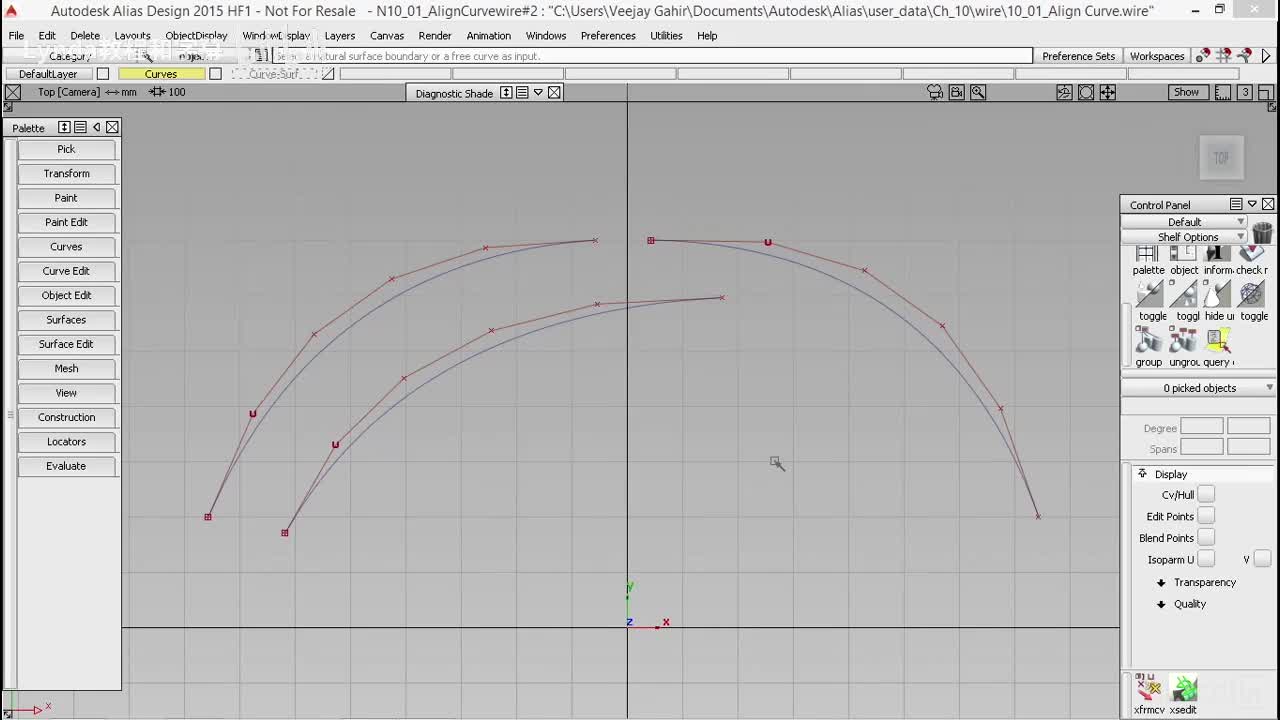Open the Edit menu

[47, 36]
